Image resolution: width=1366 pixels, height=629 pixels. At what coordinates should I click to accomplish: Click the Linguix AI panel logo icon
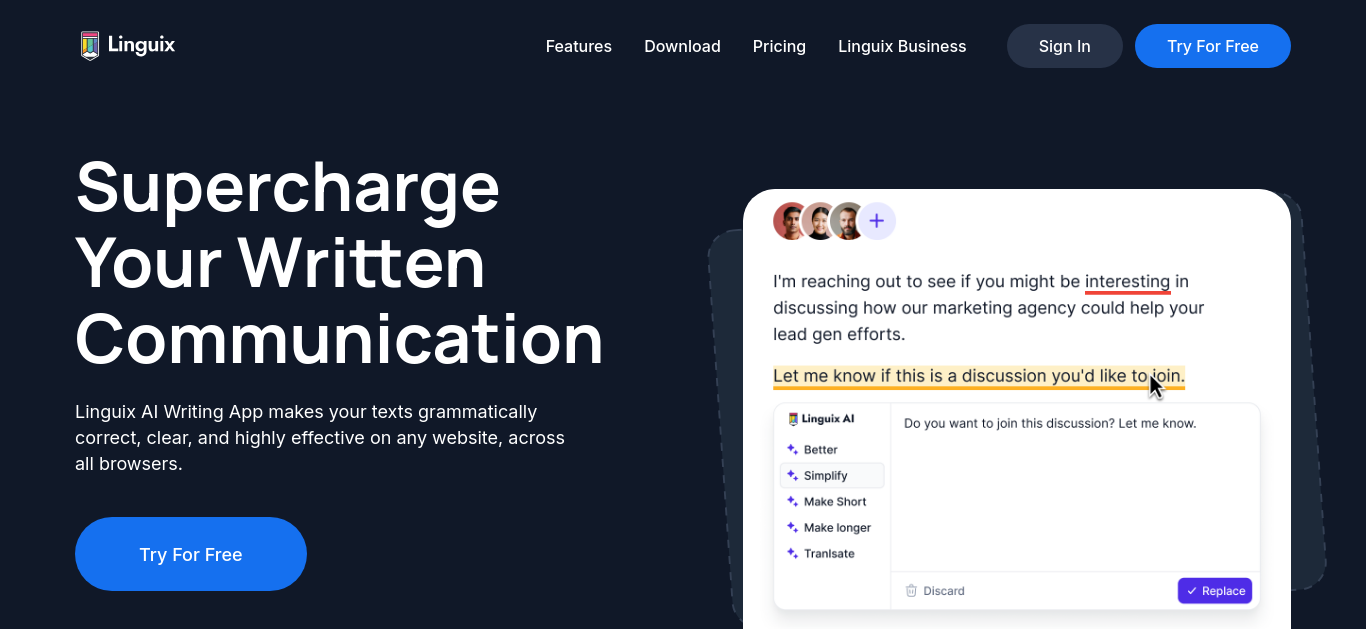pos(793,419)
